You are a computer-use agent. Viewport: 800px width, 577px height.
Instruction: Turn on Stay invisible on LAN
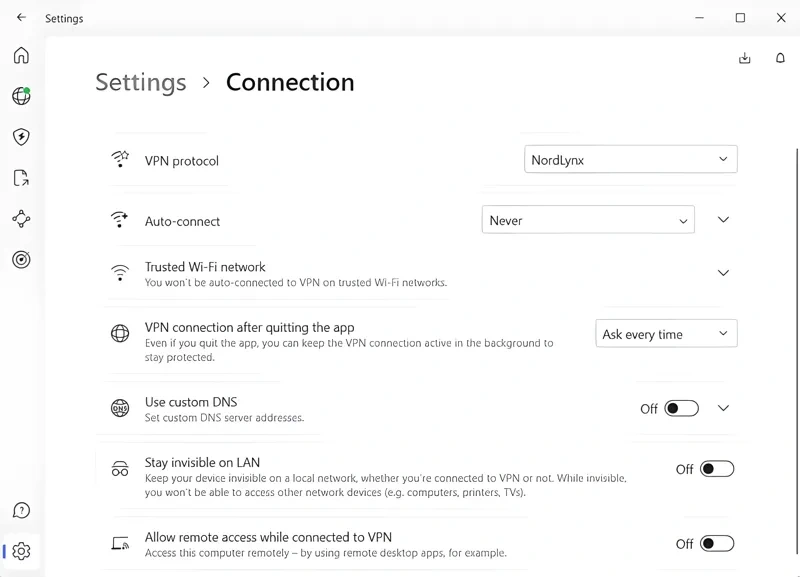point(716,468)
